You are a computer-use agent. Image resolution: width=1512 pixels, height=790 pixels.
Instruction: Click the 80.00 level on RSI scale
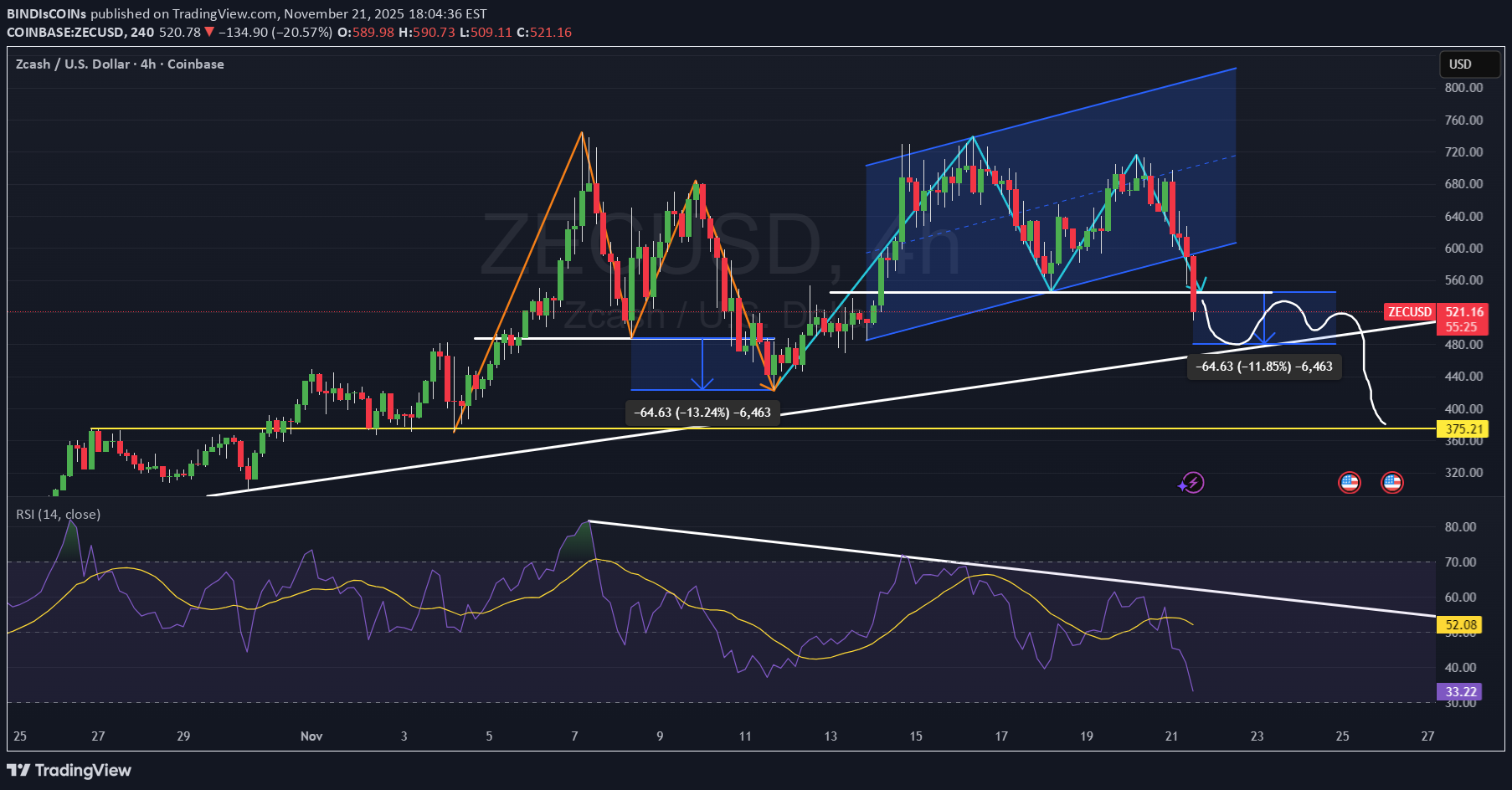[1460, 527]
